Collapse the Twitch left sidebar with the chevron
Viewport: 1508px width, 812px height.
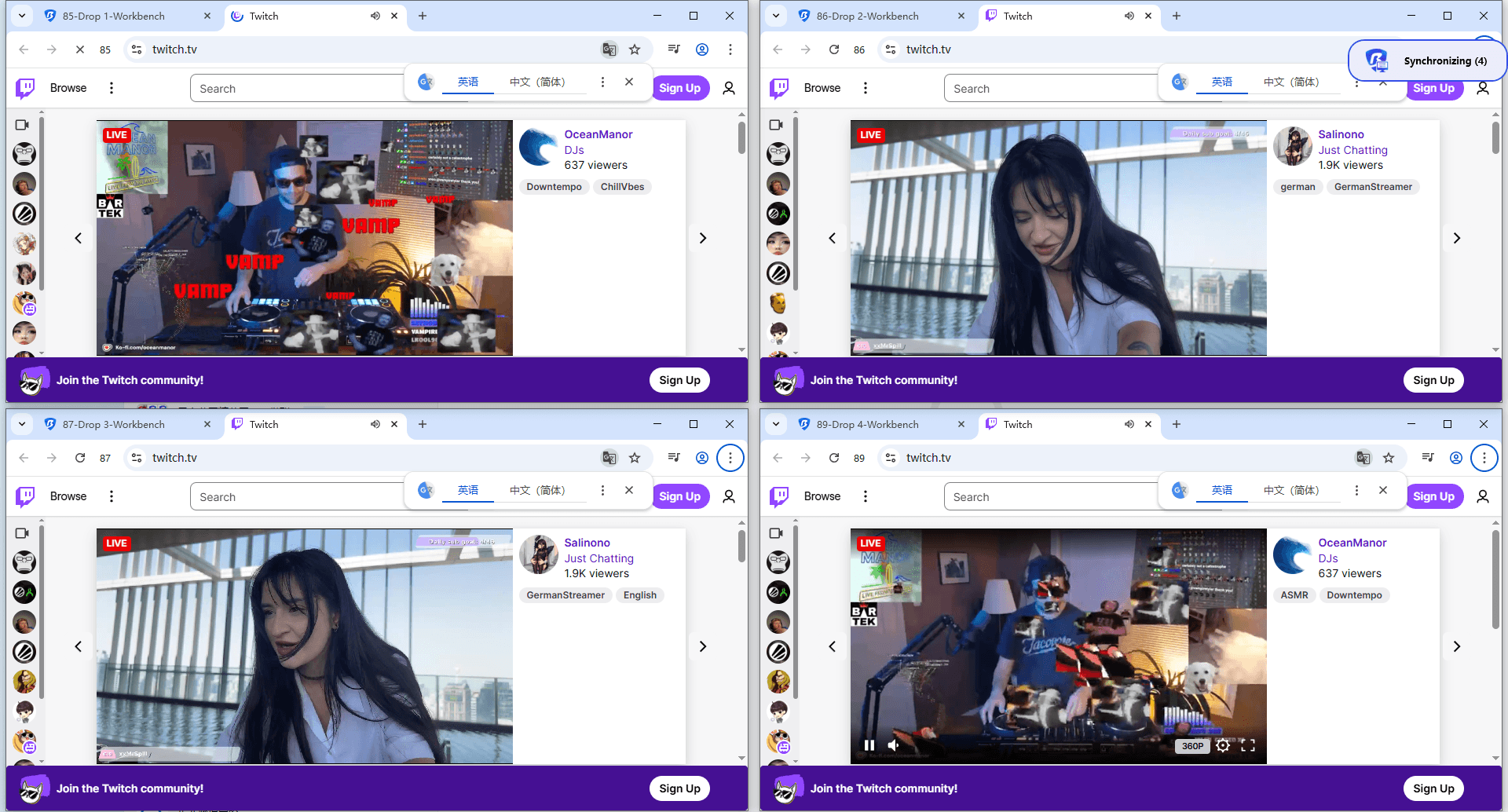point(78,238)
